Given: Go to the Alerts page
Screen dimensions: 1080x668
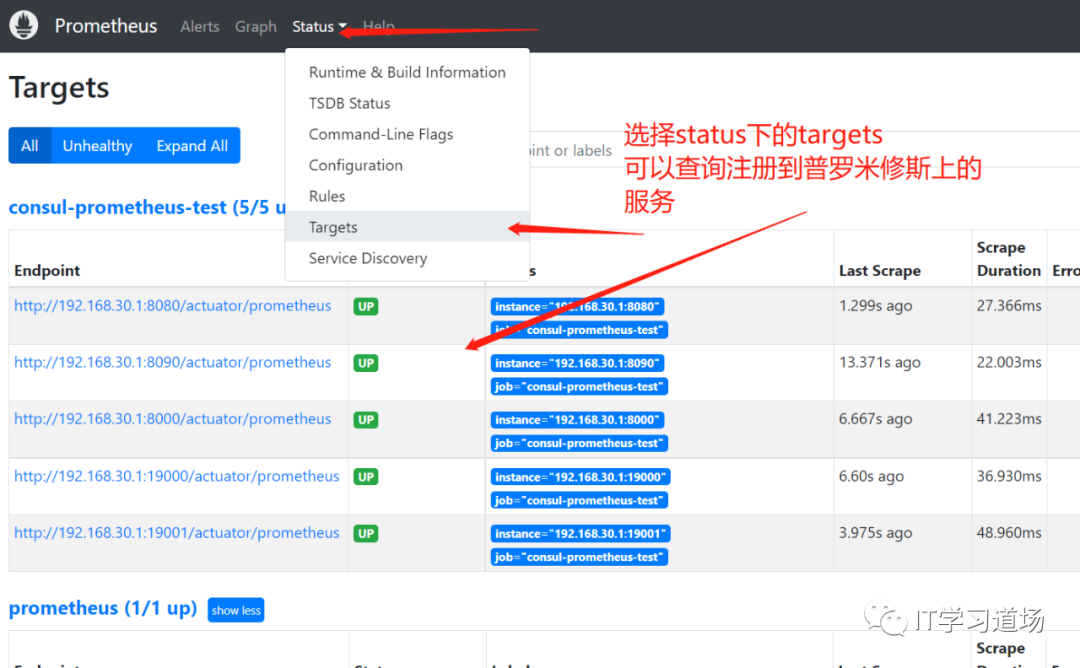Looking at the screenshot, I should point(200,27).
